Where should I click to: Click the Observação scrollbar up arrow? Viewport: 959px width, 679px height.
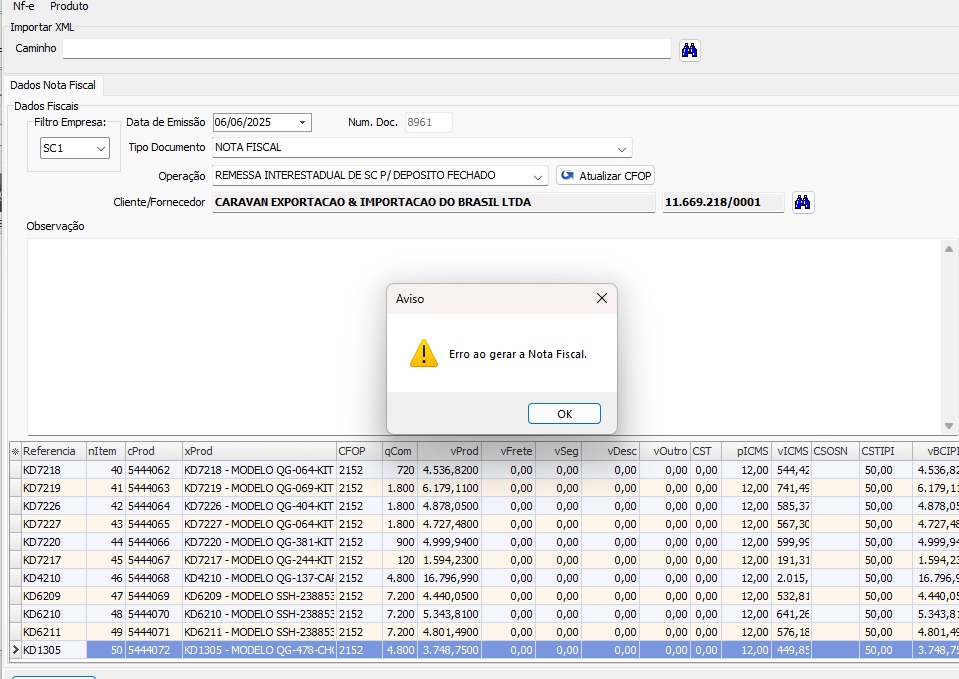(950, 249)
